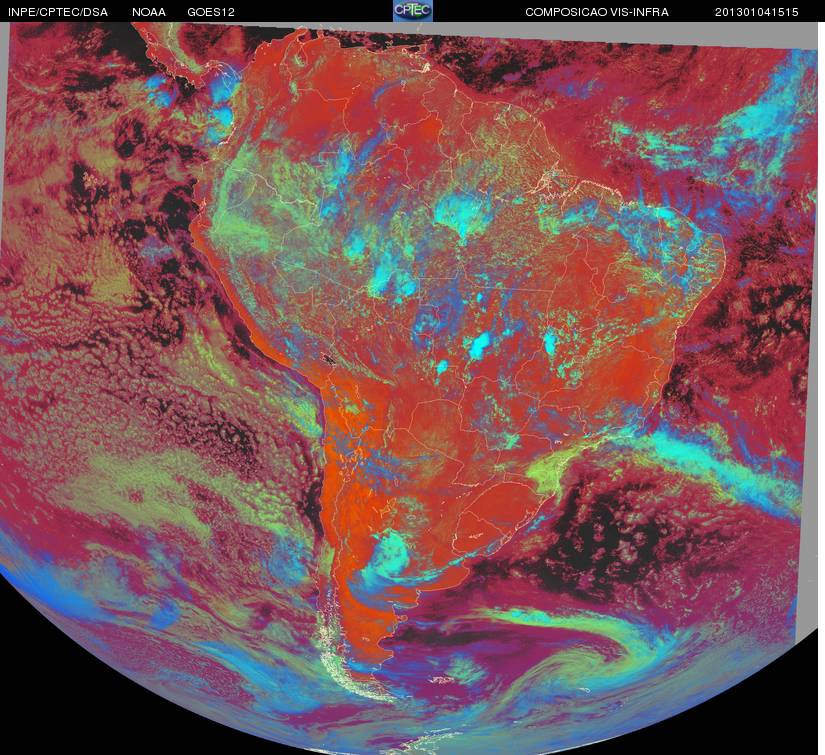
Task: Click the INPE/CPTEC/DSA header text
Action: tap(58, 12)
